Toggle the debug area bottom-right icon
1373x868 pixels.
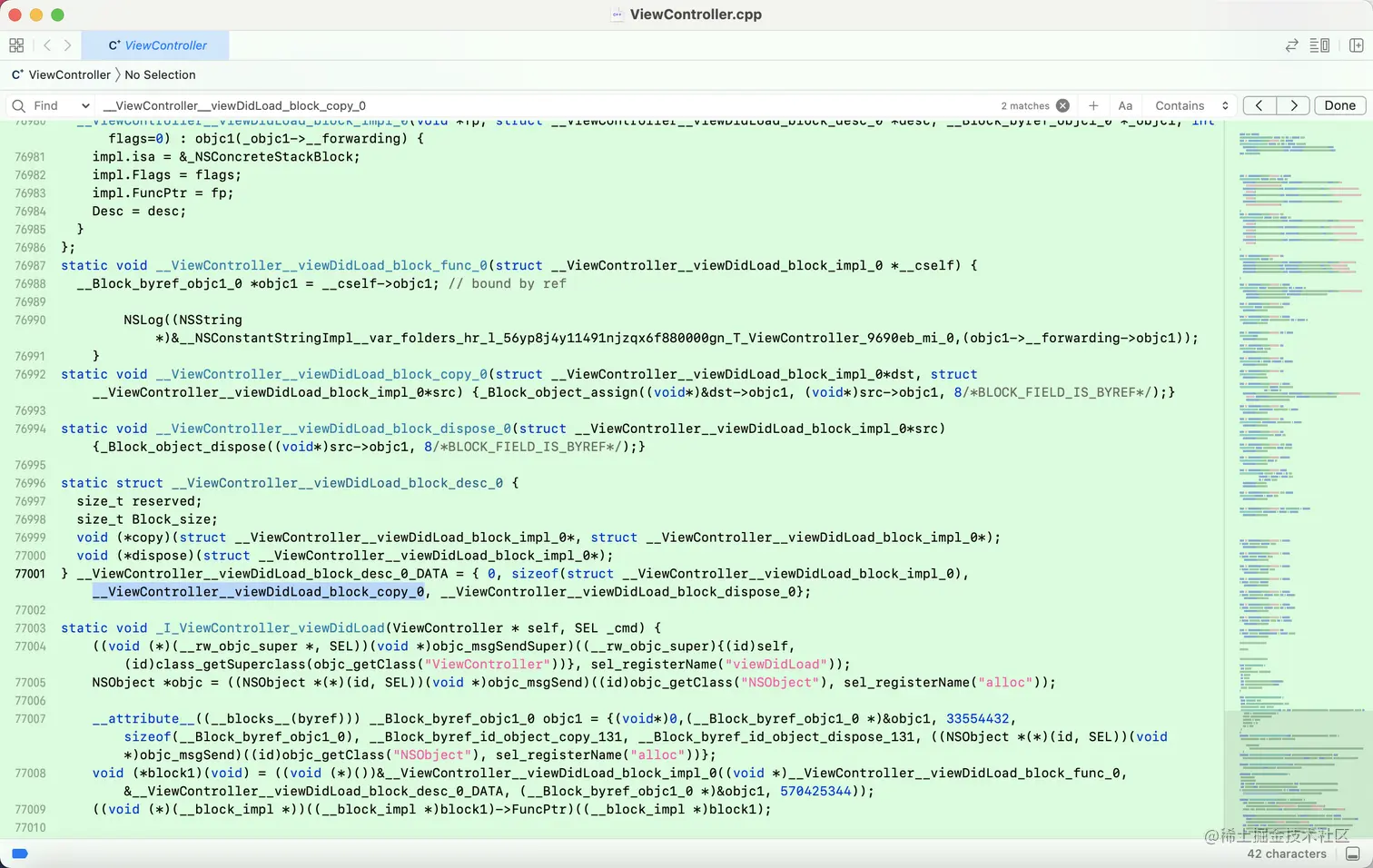[x=1353, y=853]
